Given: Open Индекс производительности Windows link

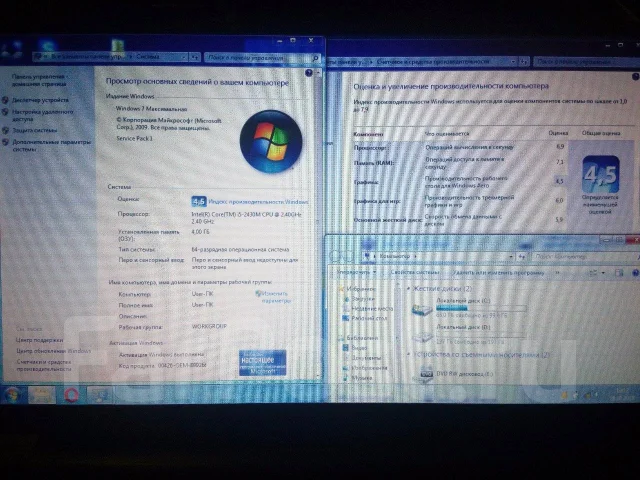Looking at the screenshot, I should 258,202.
